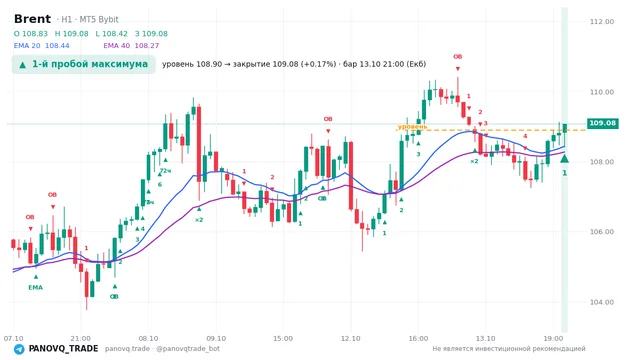Click the EMA 20 108.44 legend entry
This screenshot has width=640, height=360.
(x=42, y=46)
